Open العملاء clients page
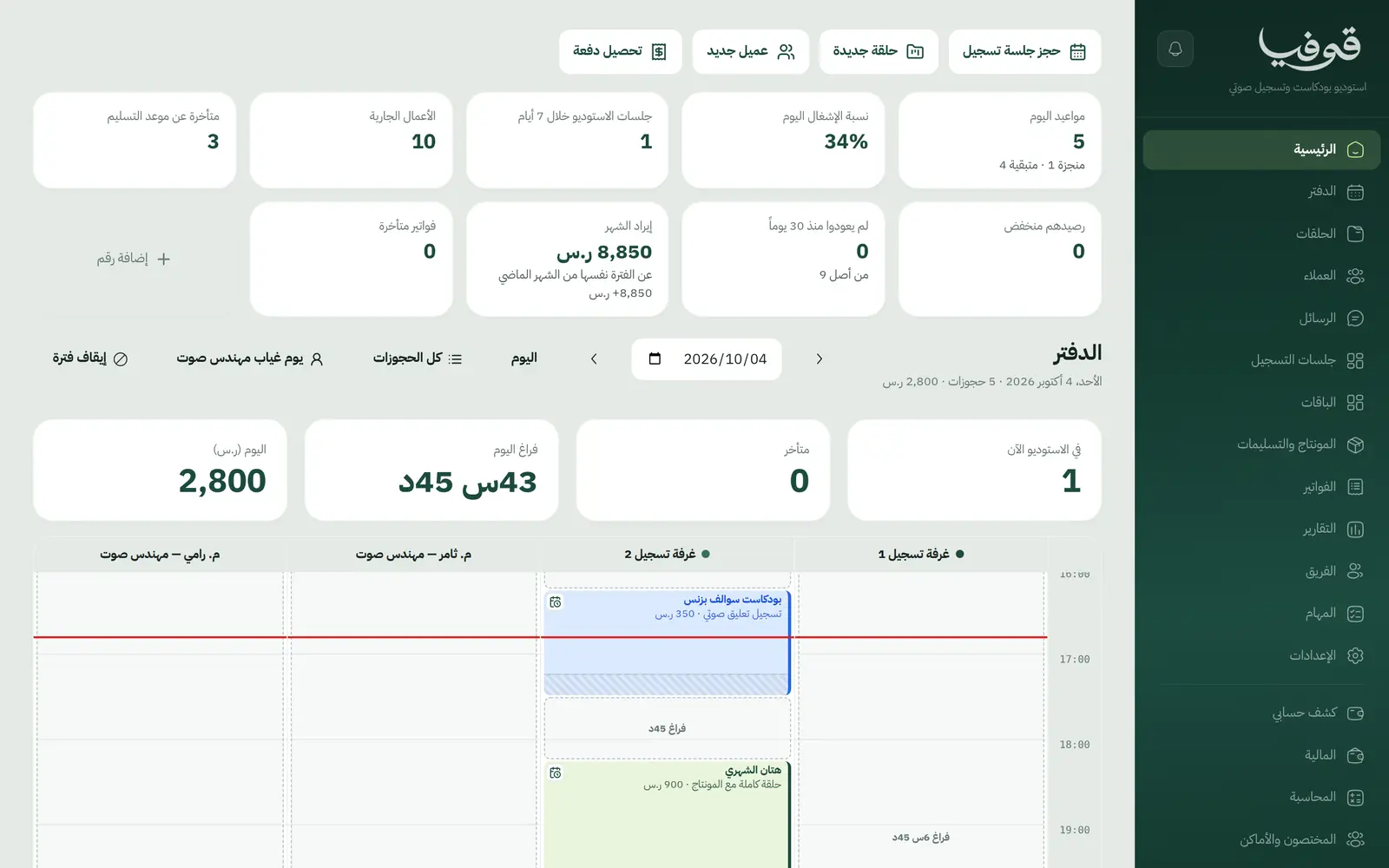The height and width of the screenshot is (868, 1389). coord(1261,276)
